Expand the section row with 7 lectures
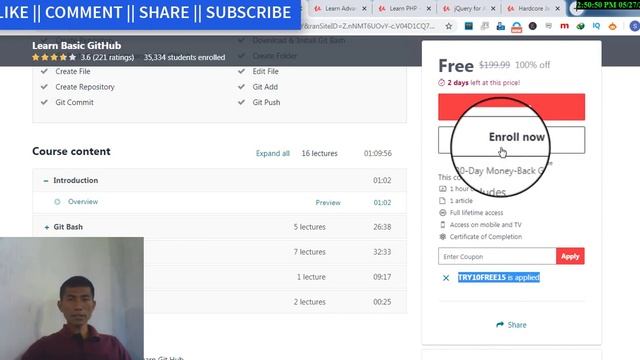Viewport: 640px width, 360px height. tap(220, 252)
